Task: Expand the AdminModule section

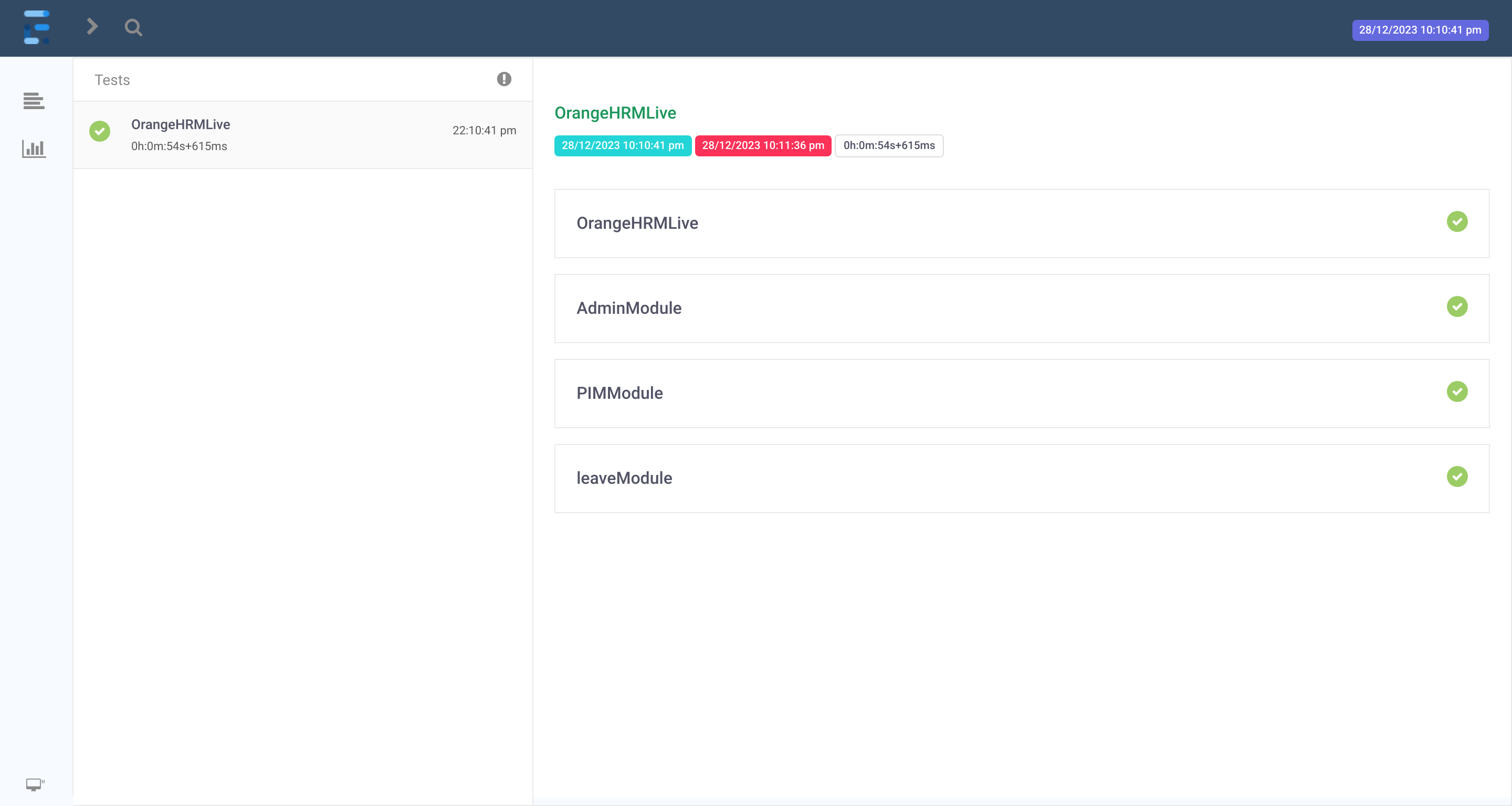Action: point(628,309)
